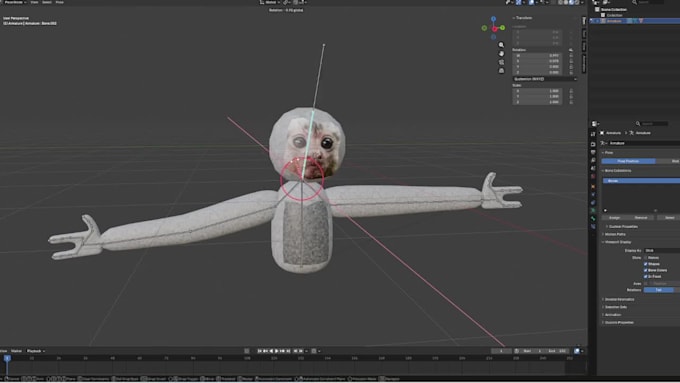Expand the Inverse Kinematics panel

(620, 299)
